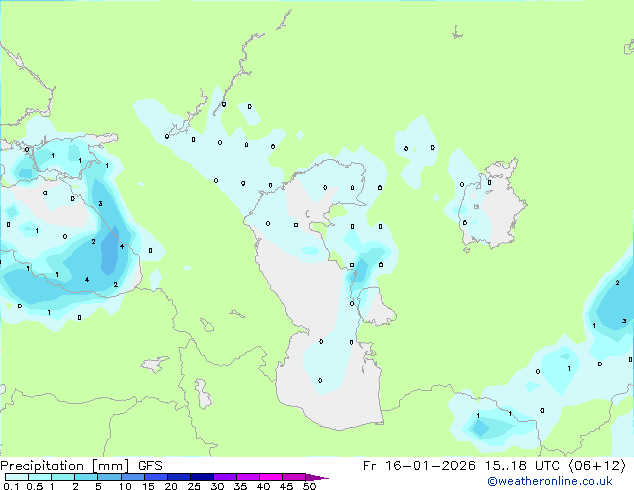634x490 pixels.
Task: Click the purple over-50 arrow at legend end
Action: 317,478
